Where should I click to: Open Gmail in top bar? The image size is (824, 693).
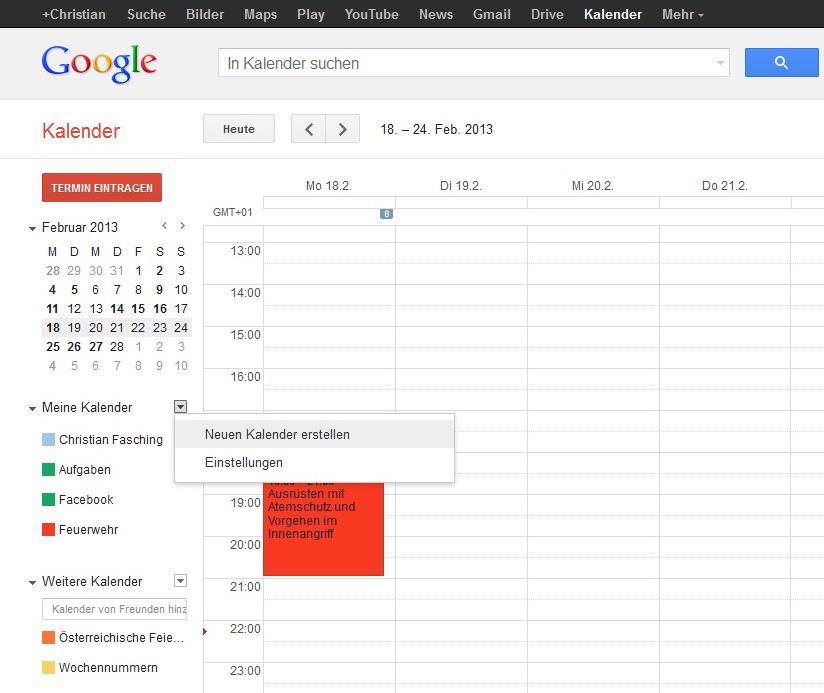pyautogui.click(x=491, y=14)
